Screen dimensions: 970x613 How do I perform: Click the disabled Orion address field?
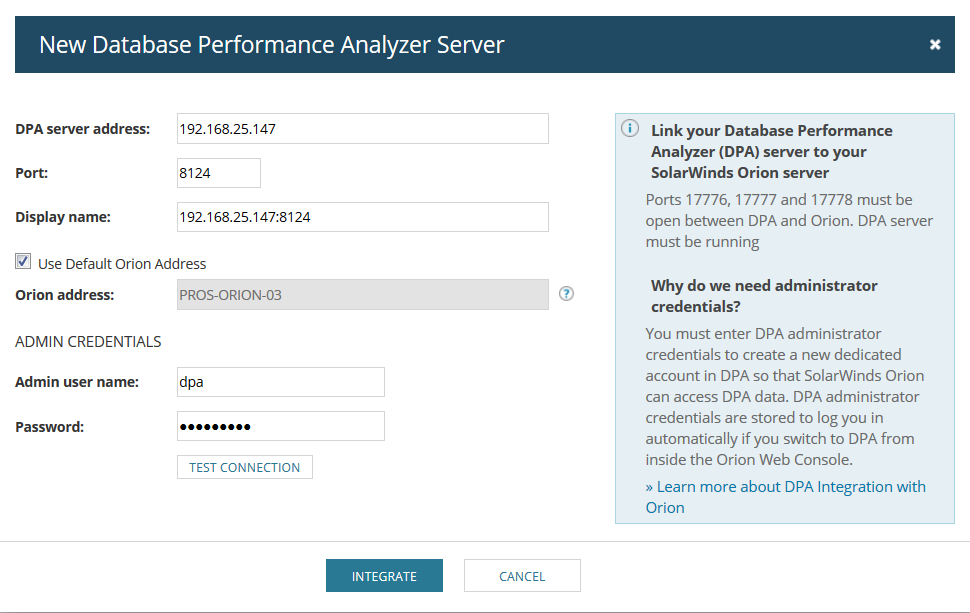(363, 294)
